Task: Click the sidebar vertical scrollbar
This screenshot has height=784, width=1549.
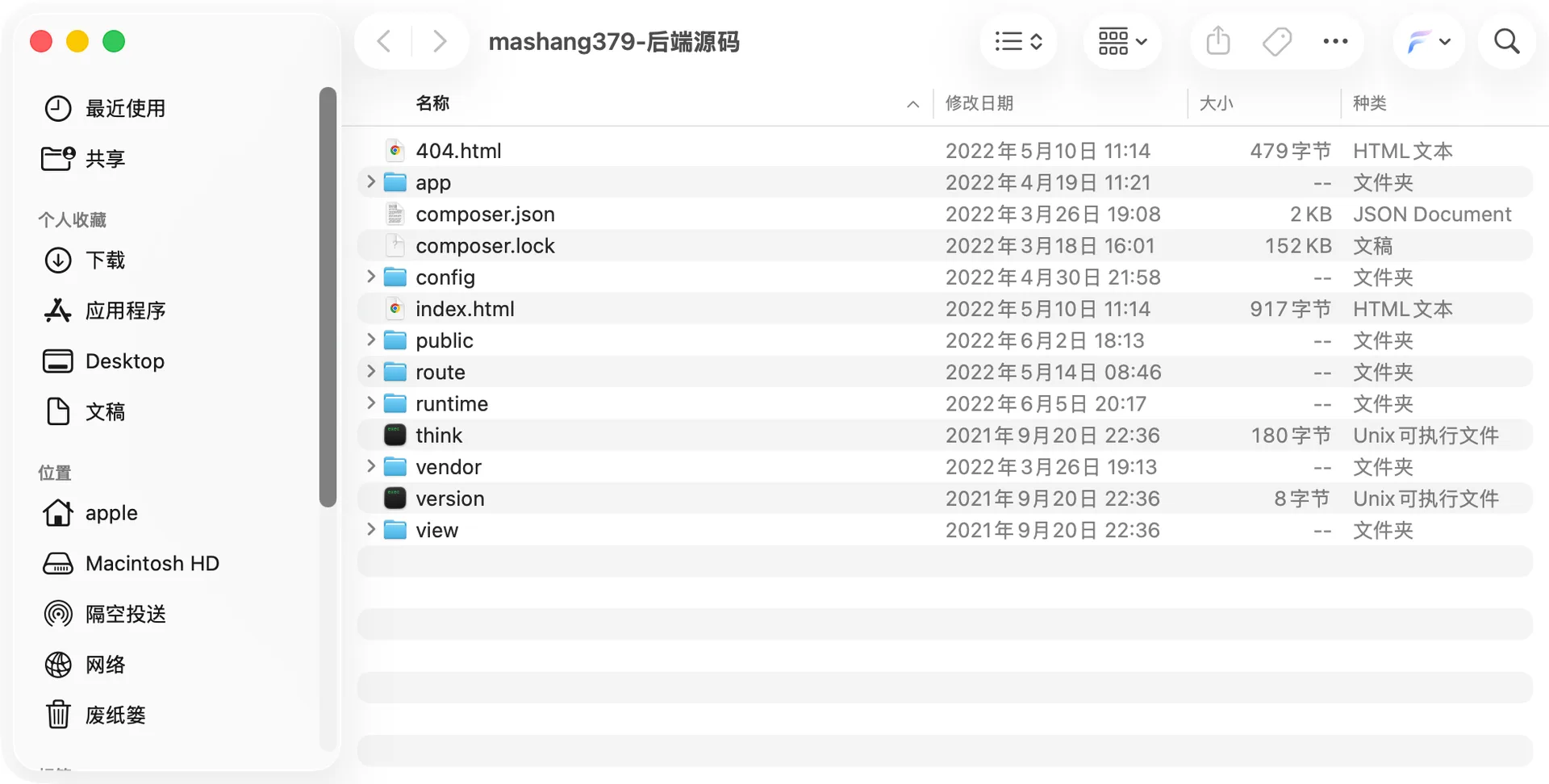Action: [327, 298]
